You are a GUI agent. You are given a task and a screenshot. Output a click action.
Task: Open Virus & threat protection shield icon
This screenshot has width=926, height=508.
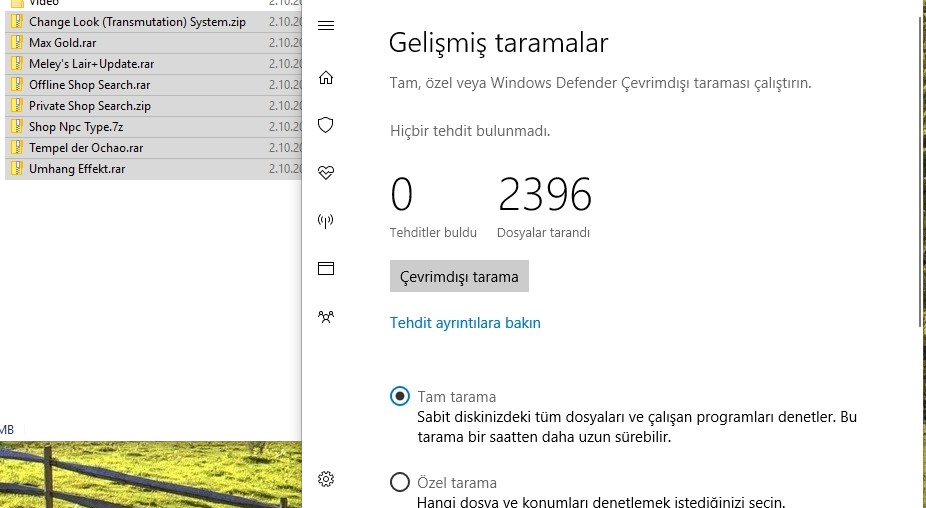(326, 125)
